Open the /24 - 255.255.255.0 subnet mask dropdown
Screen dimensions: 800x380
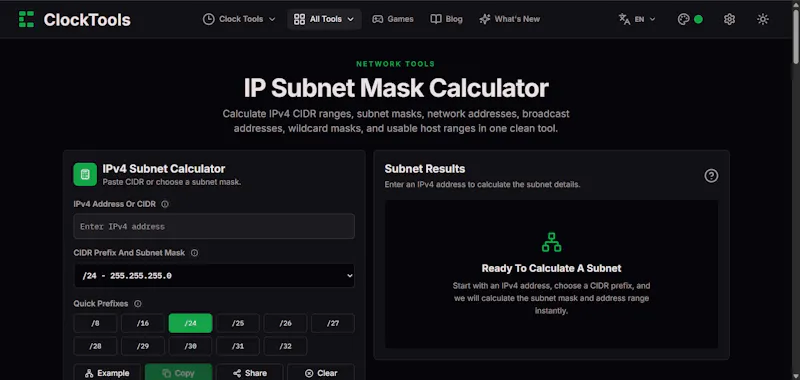[x=214, y=275]
